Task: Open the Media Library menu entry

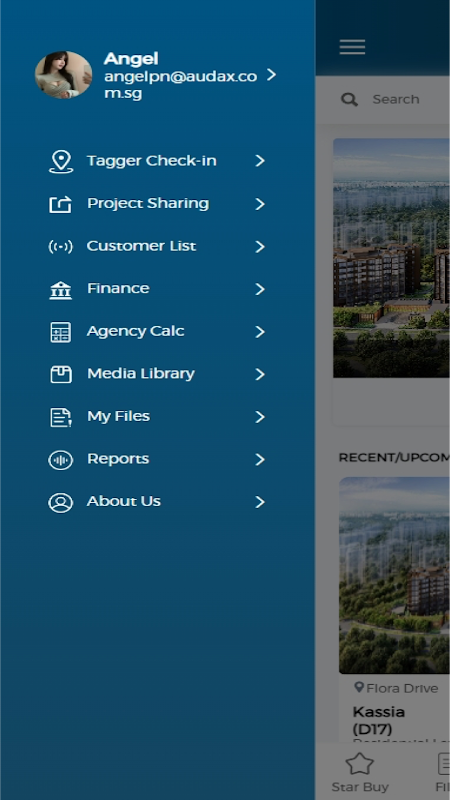Action: tap(157, 374)
